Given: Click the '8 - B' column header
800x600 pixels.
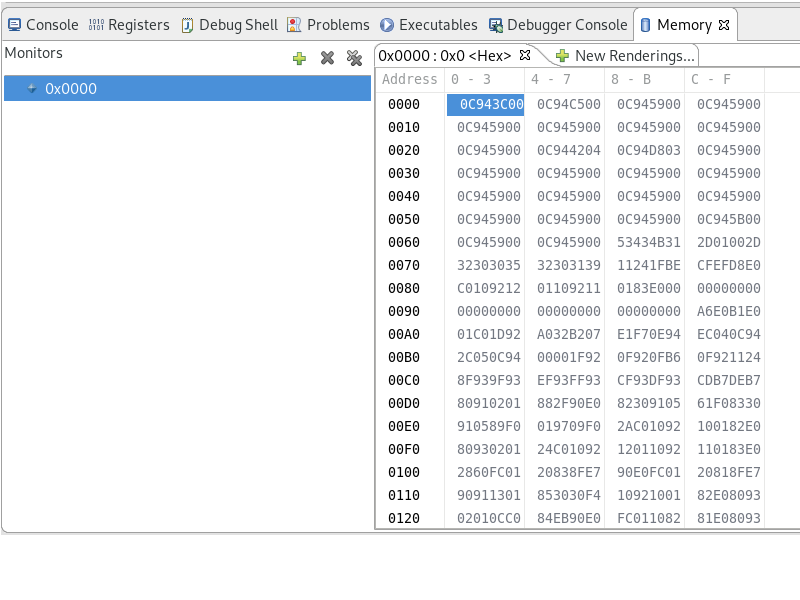Looking at the screenshot, I should tap(644, 79).
